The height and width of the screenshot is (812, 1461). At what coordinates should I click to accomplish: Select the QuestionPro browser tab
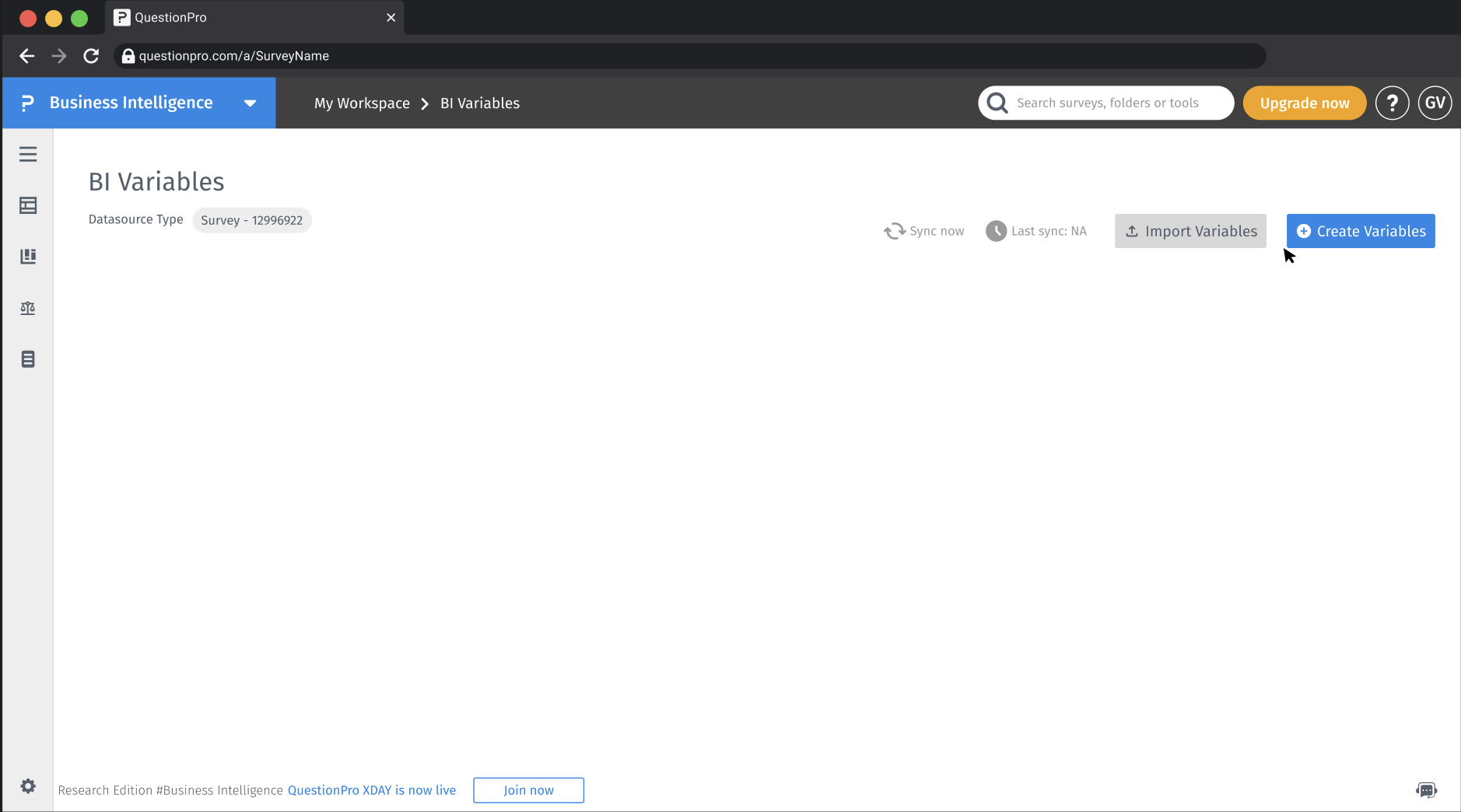tap(170, 17)
